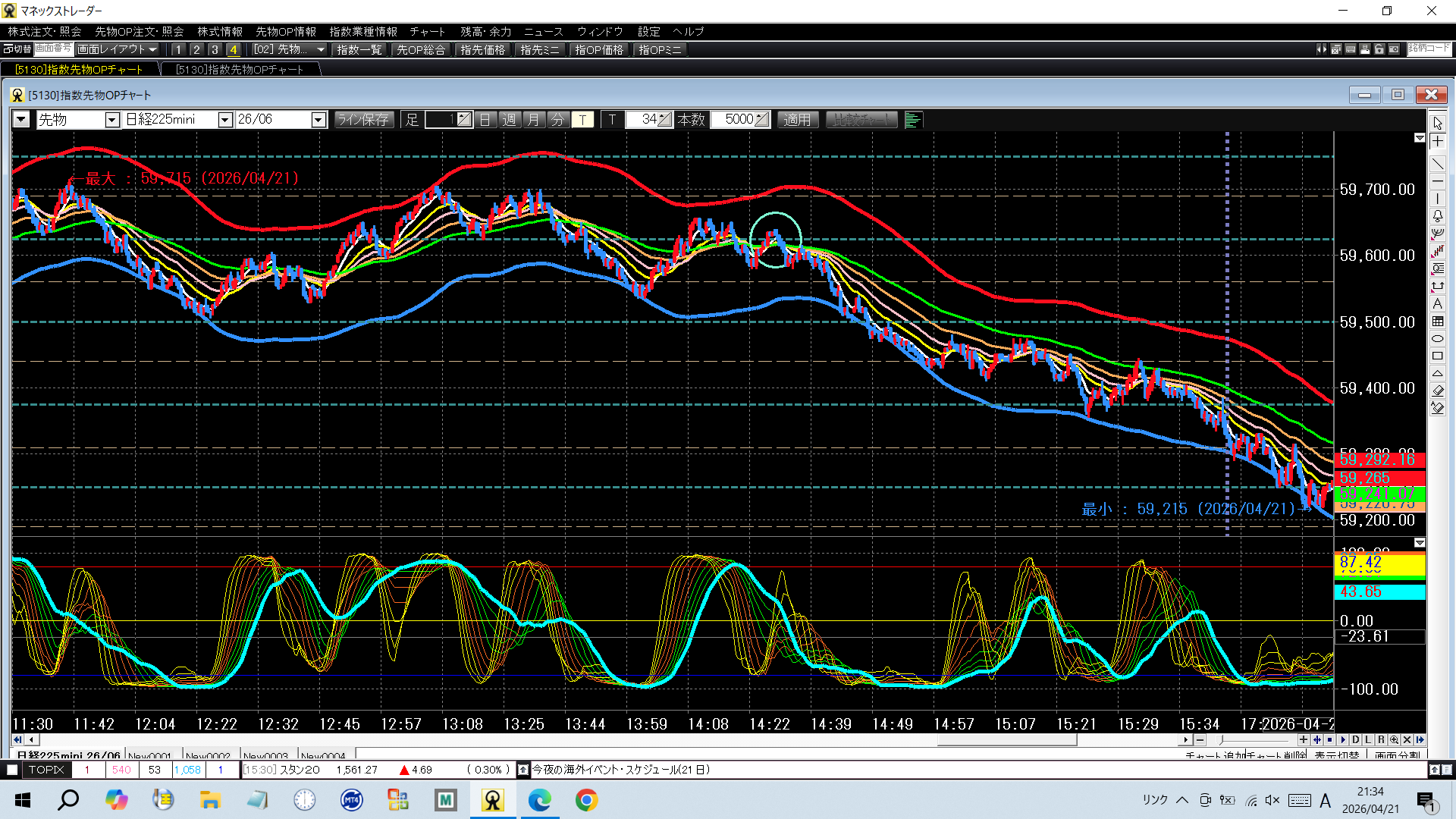Screen dimensions: 1456x819
Task: Expand the 26/06 contract month dropdown
Action: pyautogui.click(x=318, y=120)
